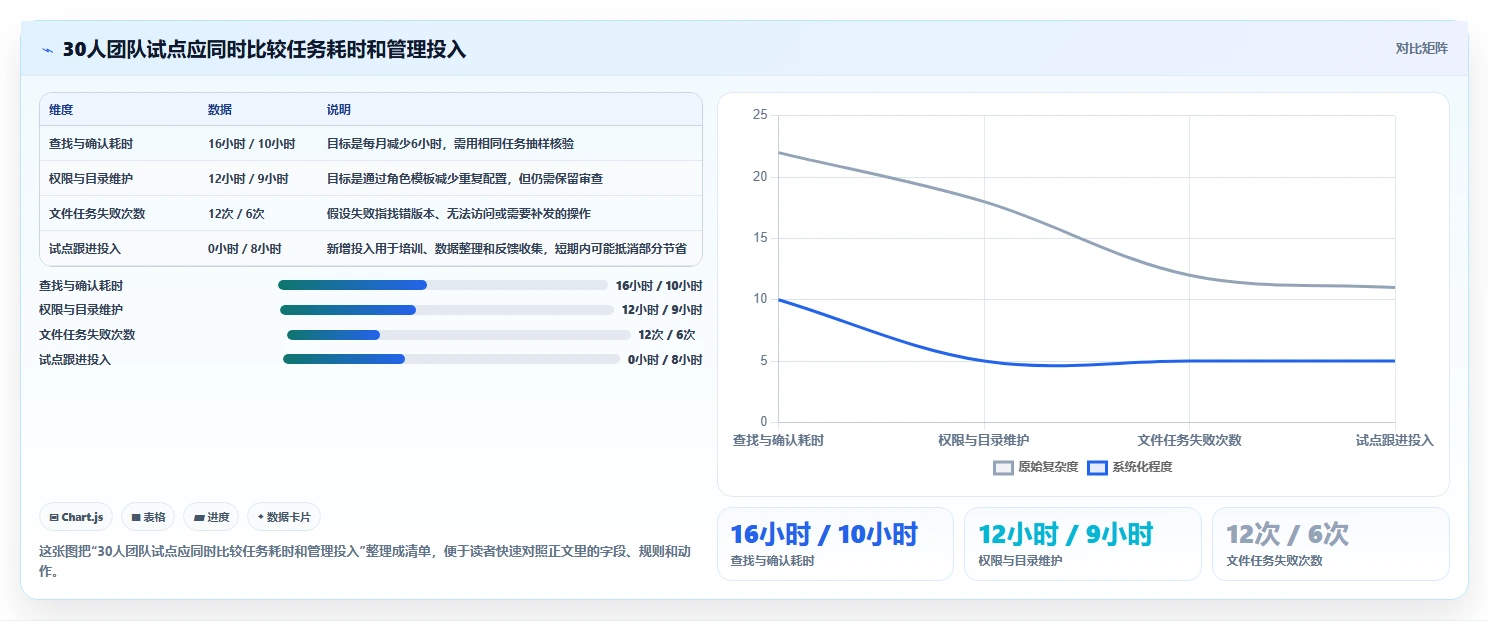This screenshot has width=1489, height=621.
Task: Click description starting 新增投入用于培训
Action: point(507,249)
